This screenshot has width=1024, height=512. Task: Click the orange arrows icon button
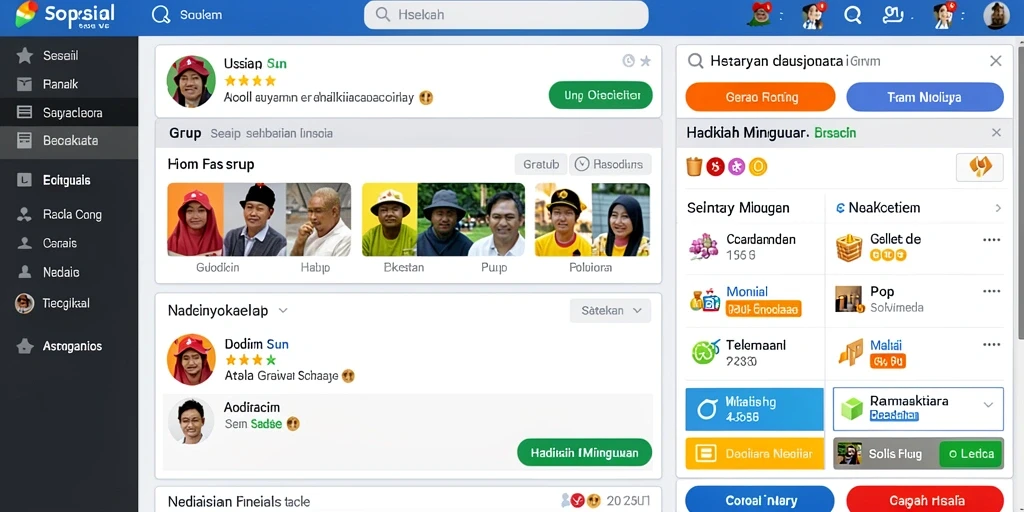click(980, 167)
